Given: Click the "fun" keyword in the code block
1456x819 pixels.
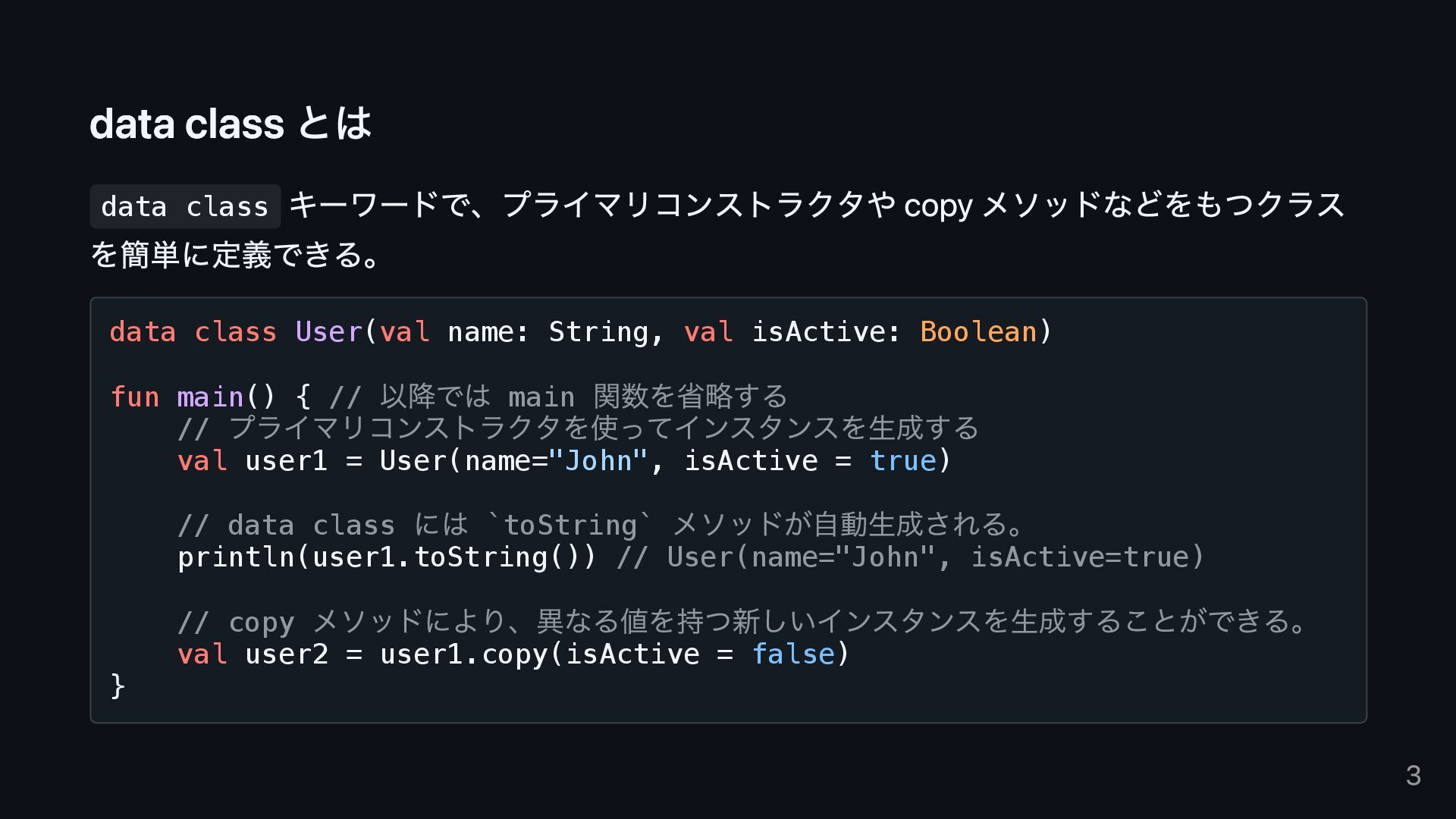Looking at the screenshot, I should pyautogui.click(x=134, y=397).
